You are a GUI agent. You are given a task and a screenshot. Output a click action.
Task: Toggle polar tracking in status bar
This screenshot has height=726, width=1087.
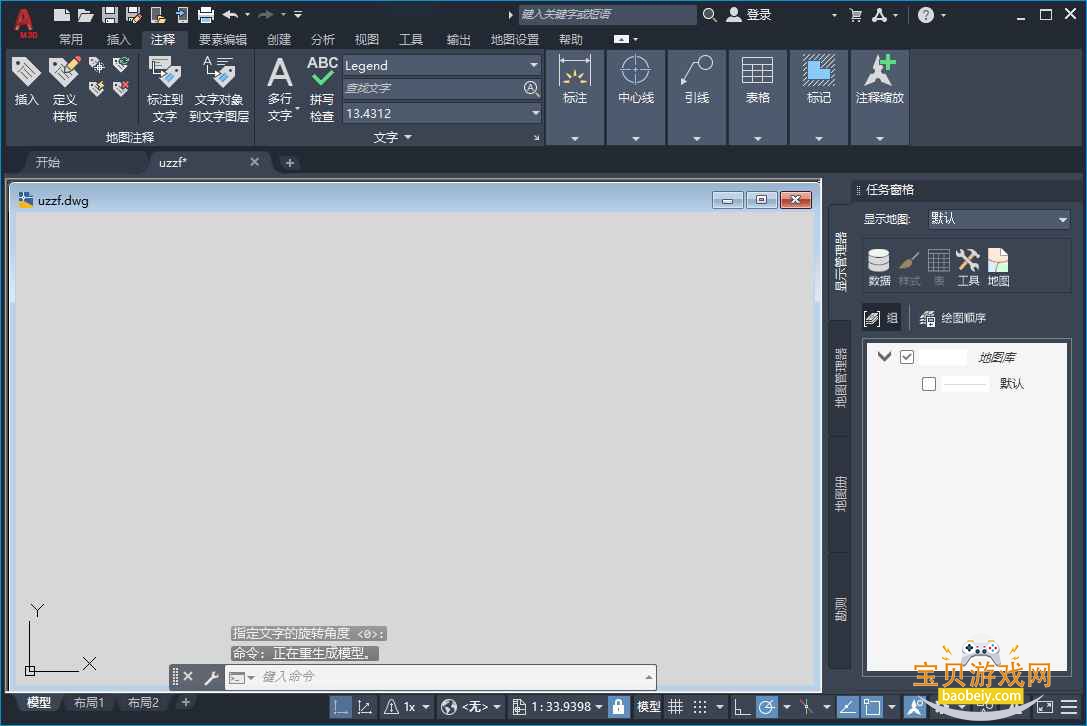coord(767,707)
